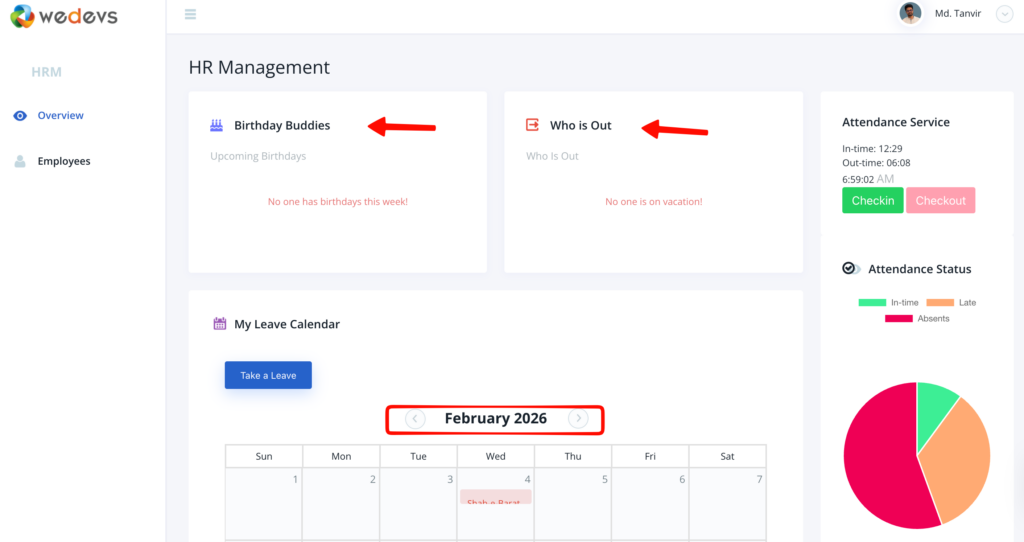The image size is (1024, 542).
Task: Click the hamburger menu icon
Action: 190,14
